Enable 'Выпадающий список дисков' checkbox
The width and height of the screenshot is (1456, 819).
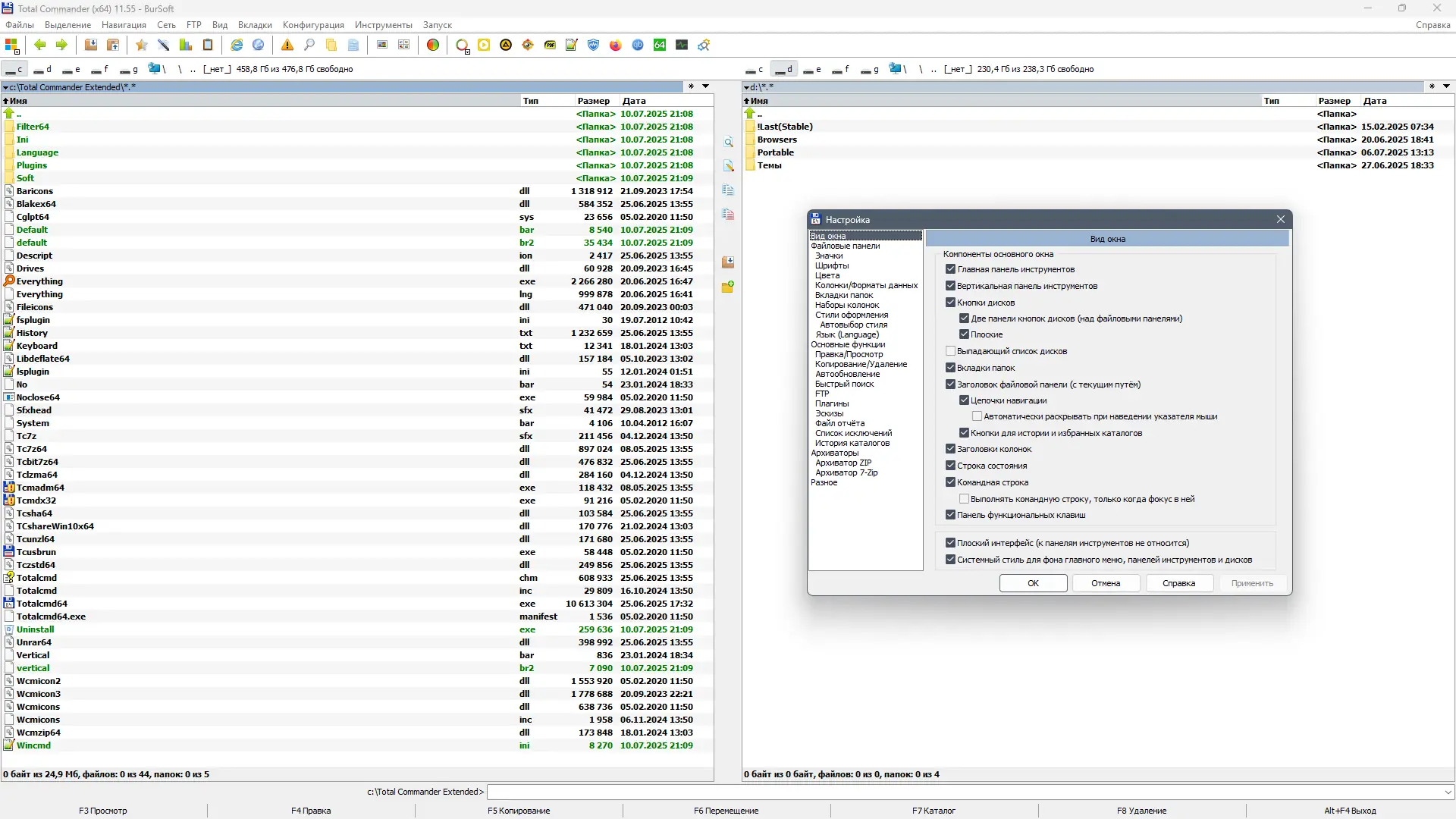pyautogui.click(x=950, y=351)
